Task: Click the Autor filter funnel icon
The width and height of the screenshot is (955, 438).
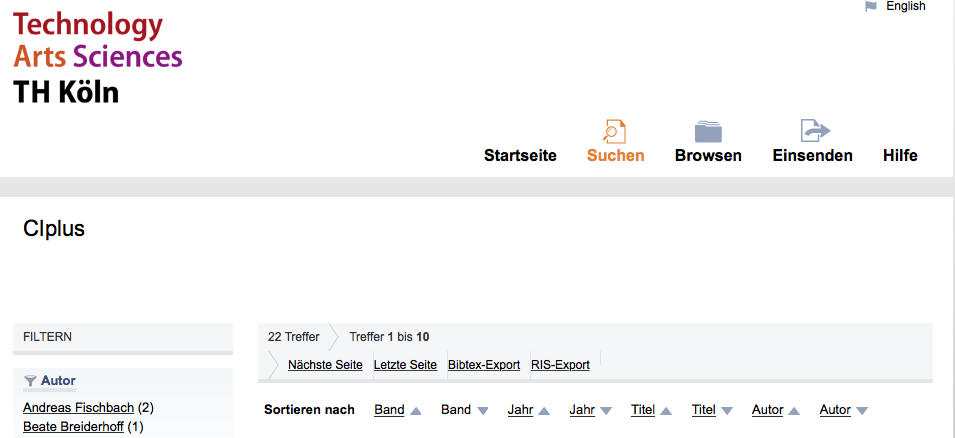Action: click(30, 381)
